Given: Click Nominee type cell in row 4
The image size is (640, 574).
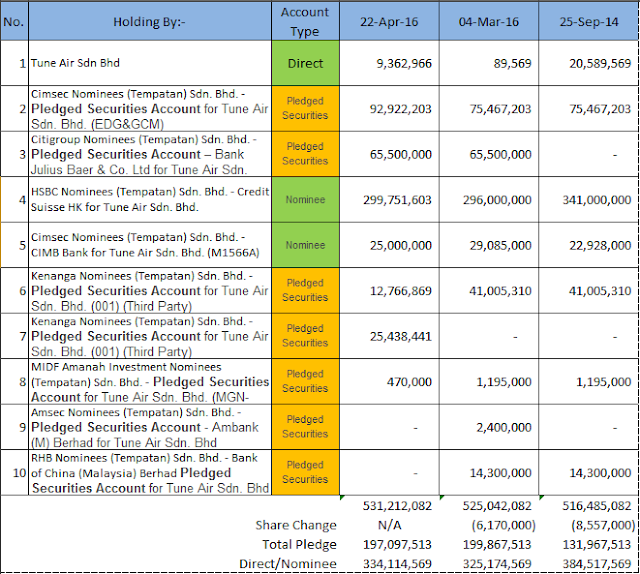Looking at the screenshot, I should (305, 200).
